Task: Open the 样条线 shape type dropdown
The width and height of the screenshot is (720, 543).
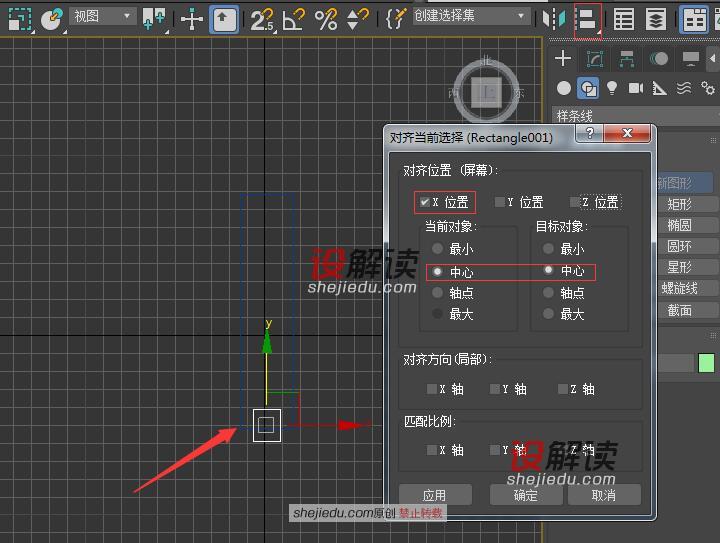Action: pyautogui.click(x=636, y=115)
